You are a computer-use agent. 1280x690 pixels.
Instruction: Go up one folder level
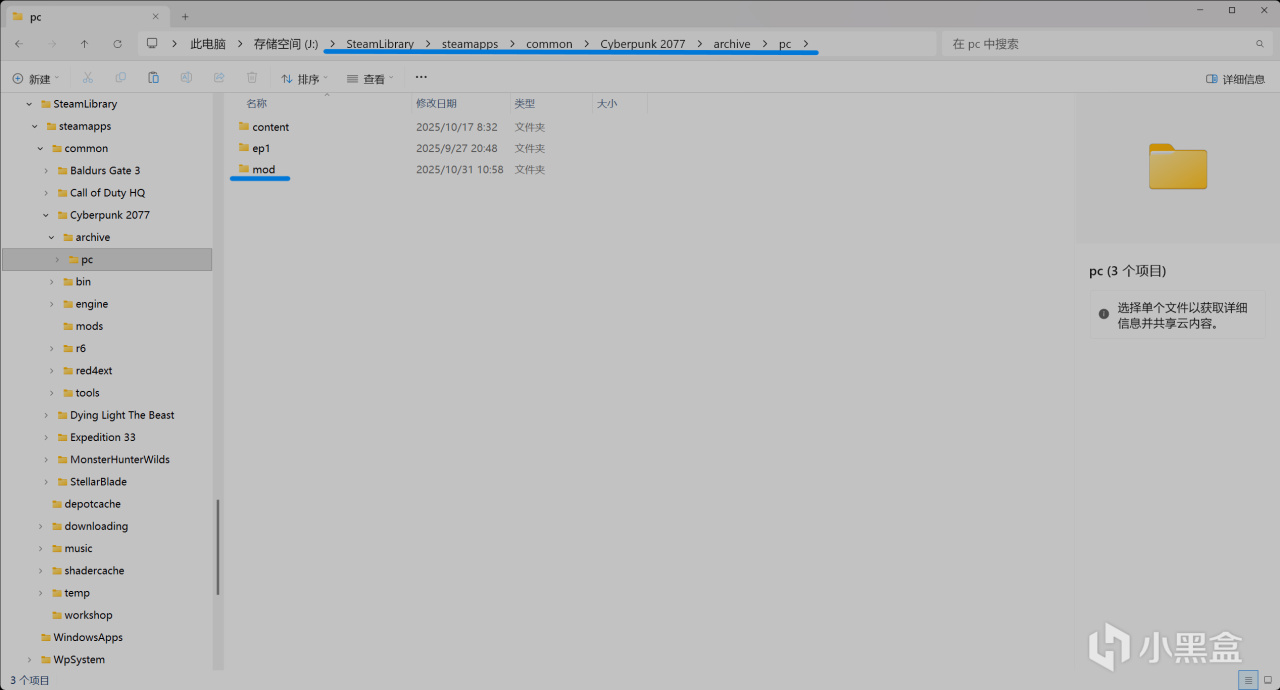[85, 44]
